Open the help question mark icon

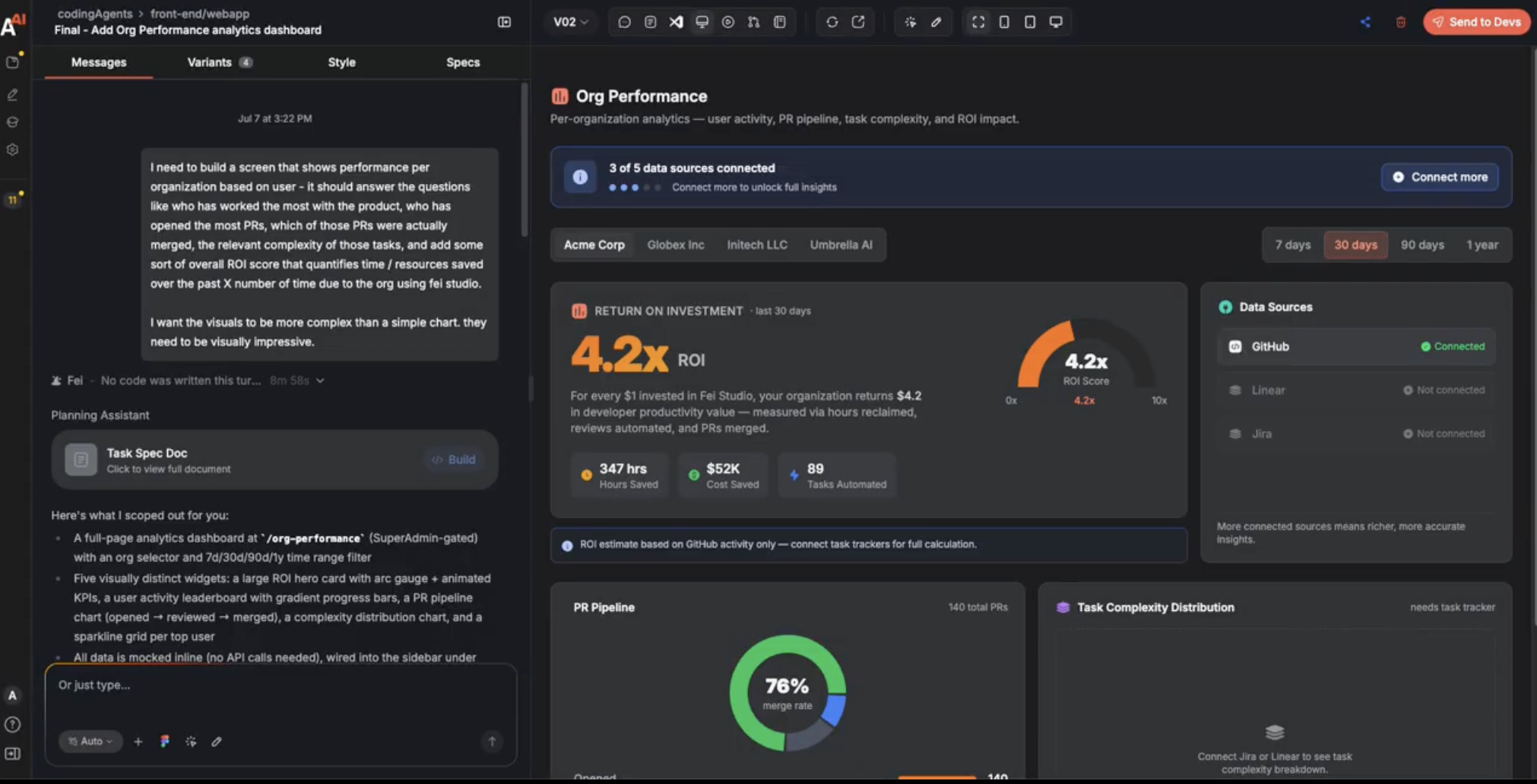tap(12, 725)
